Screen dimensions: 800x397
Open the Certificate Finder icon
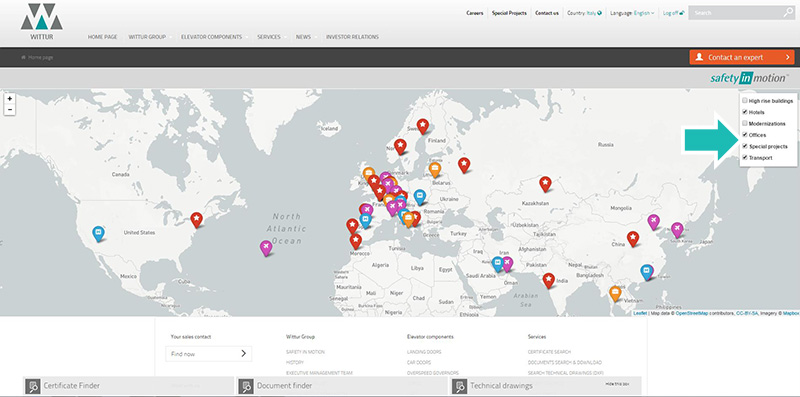pos(33,386)
